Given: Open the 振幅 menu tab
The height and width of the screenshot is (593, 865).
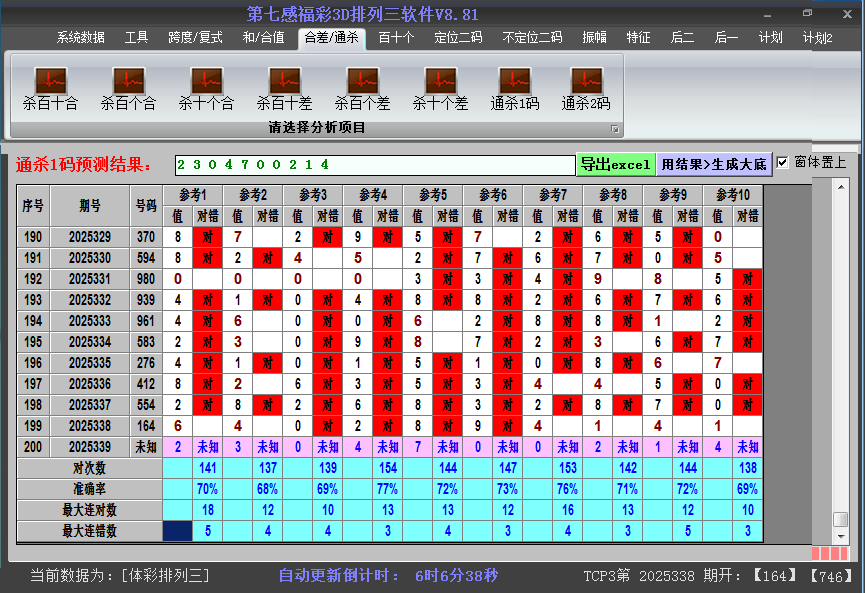Looking at the screenshot, I should (x=595, y=38).
